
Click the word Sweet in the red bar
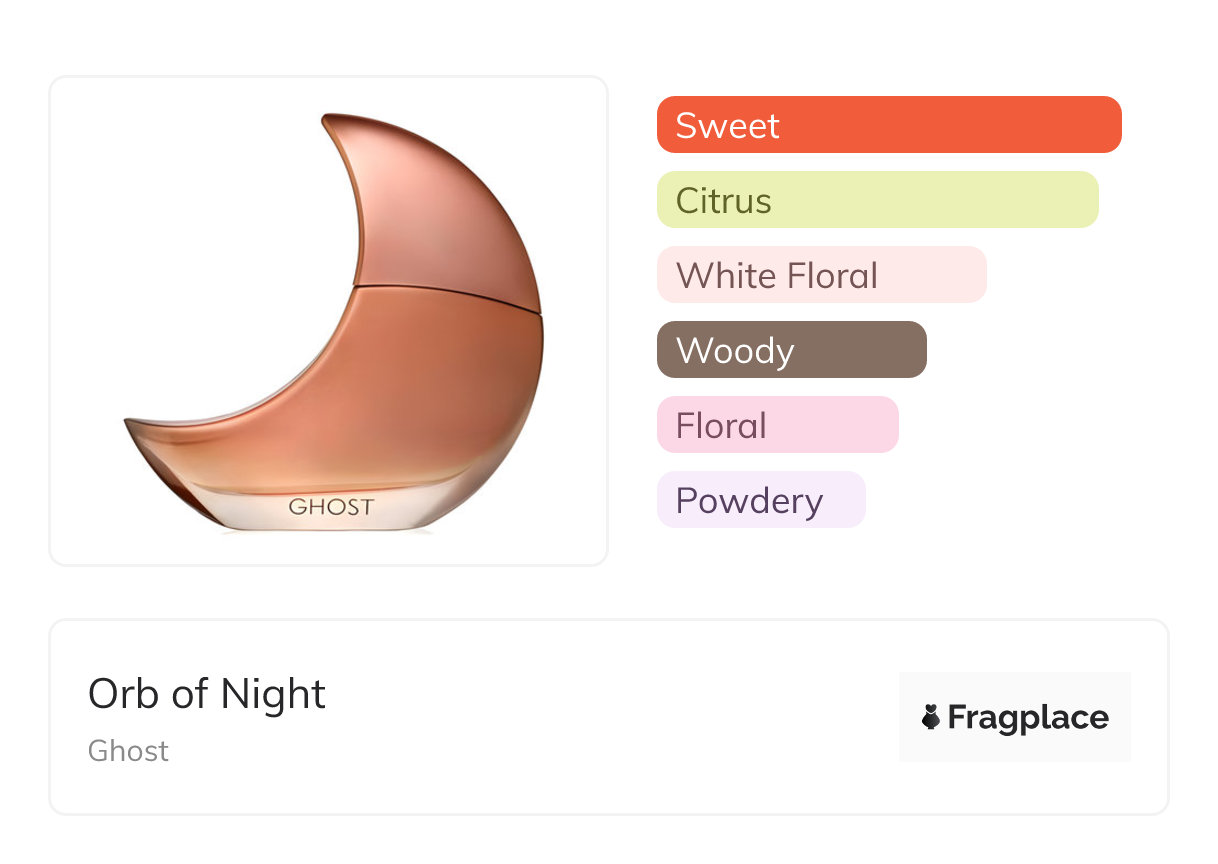[x=727, y=126]
